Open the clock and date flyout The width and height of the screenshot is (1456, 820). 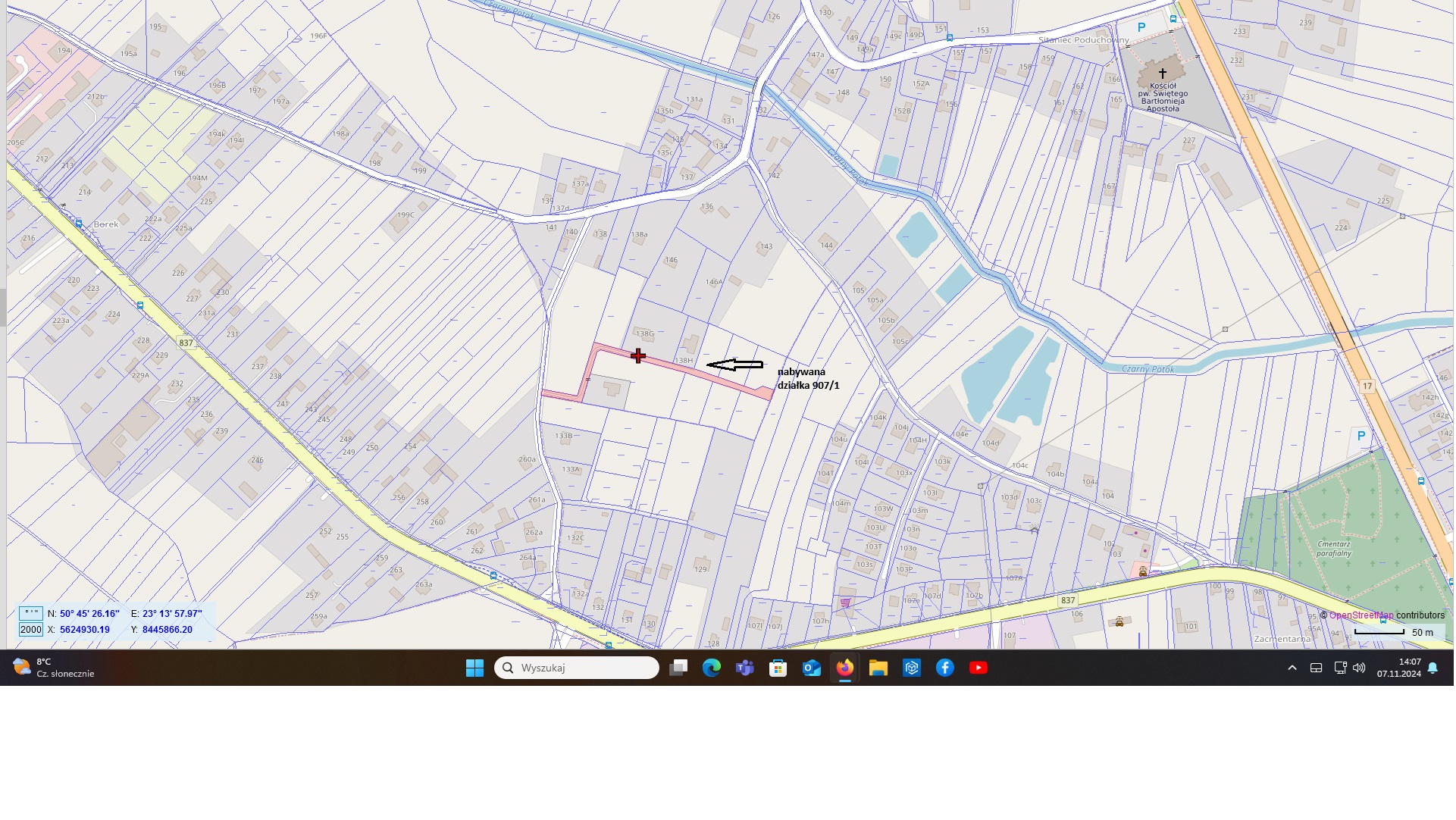click(x=1398, y=668)
